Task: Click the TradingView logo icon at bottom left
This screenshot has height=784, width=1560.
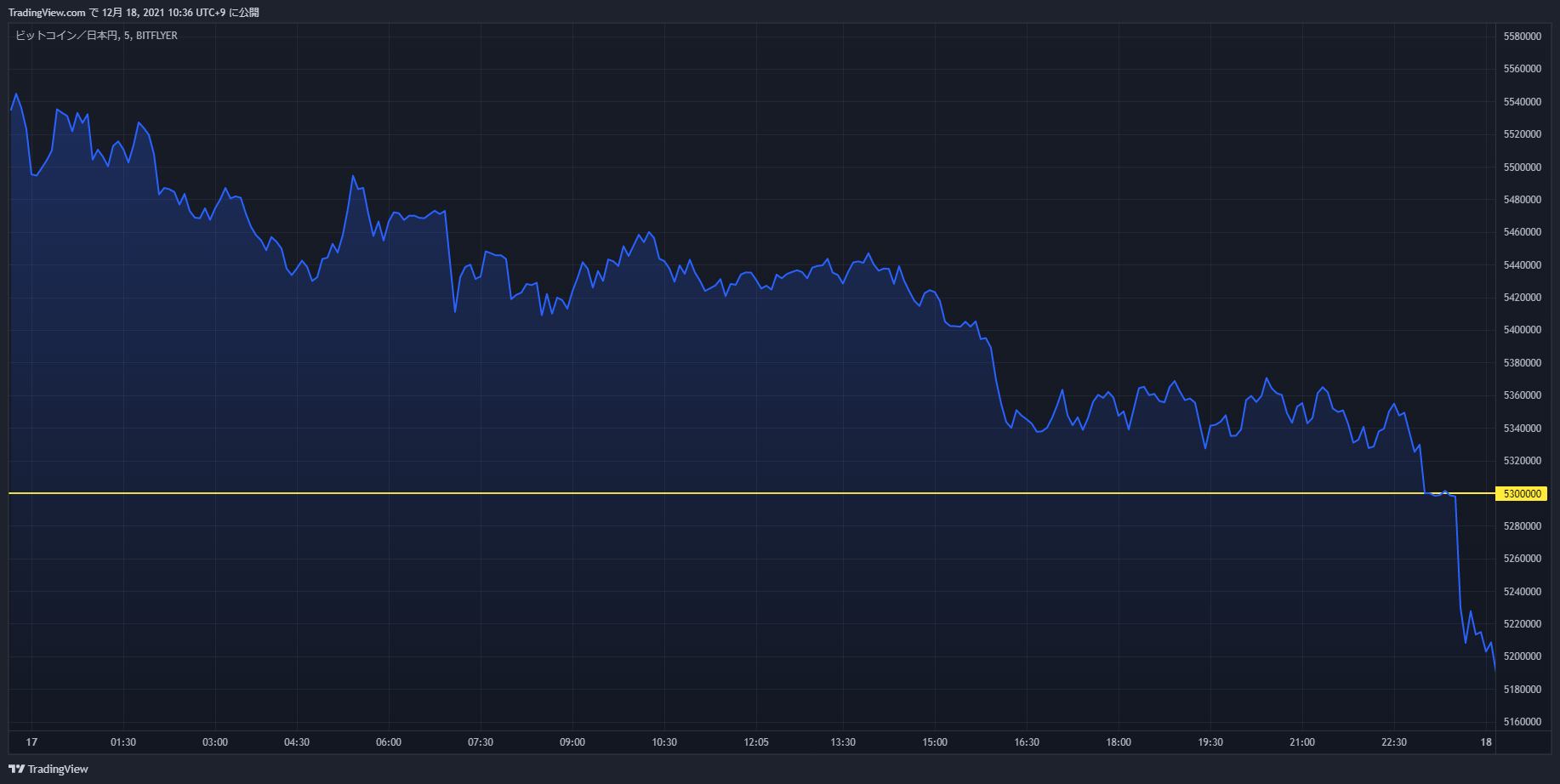Action: click(x=16, y=769)
